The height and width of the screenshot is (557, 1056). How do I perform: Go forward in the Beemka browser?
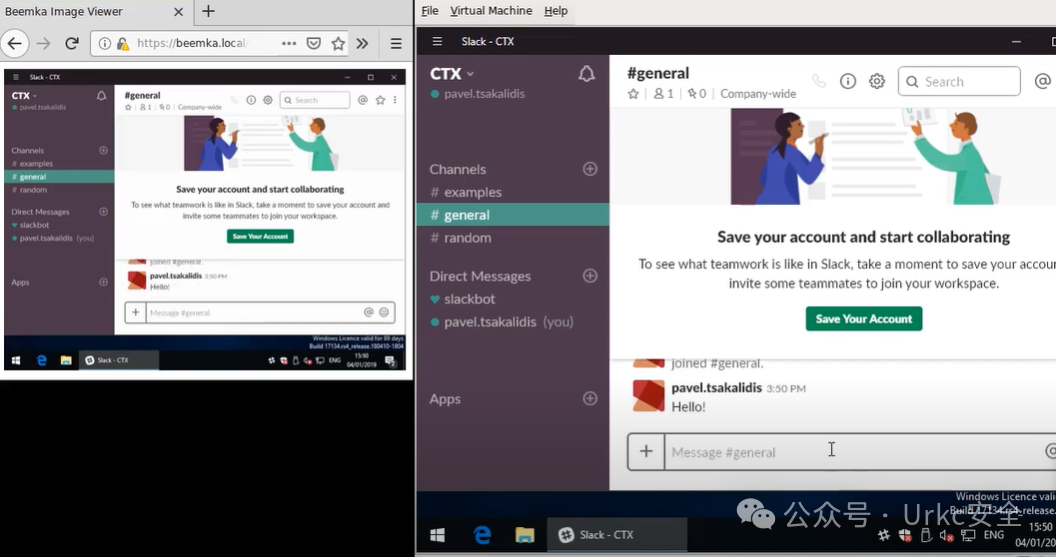click(44, 43)
